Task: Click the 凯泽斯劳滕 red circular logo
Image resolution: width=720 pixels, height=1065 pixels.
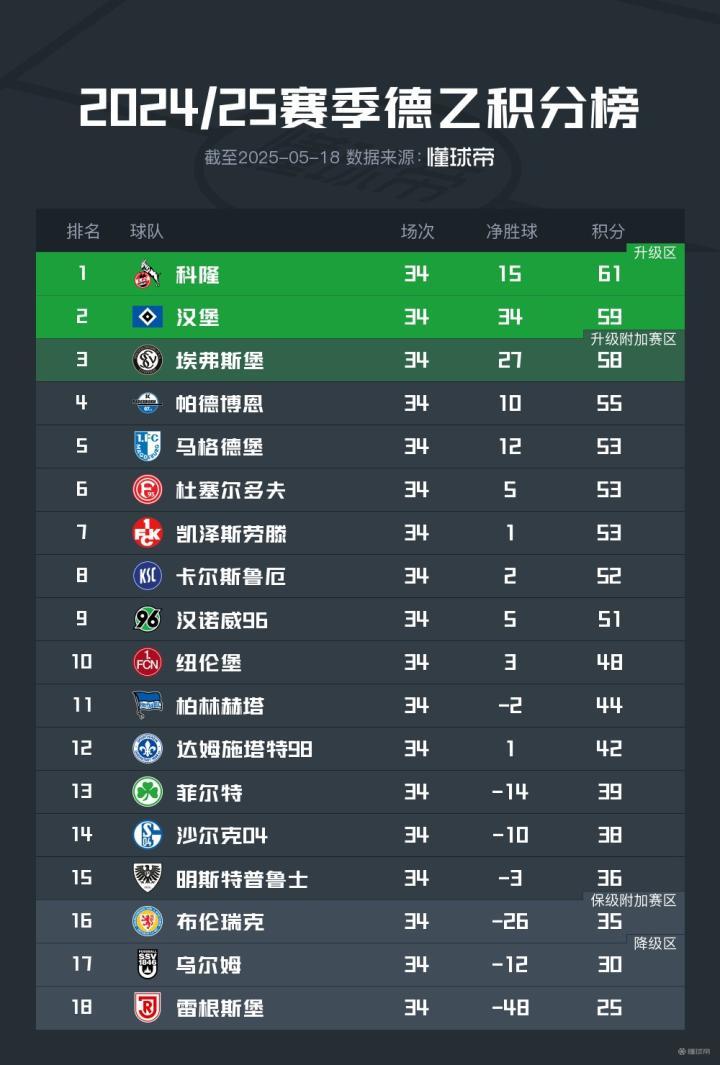Action: 147,533
